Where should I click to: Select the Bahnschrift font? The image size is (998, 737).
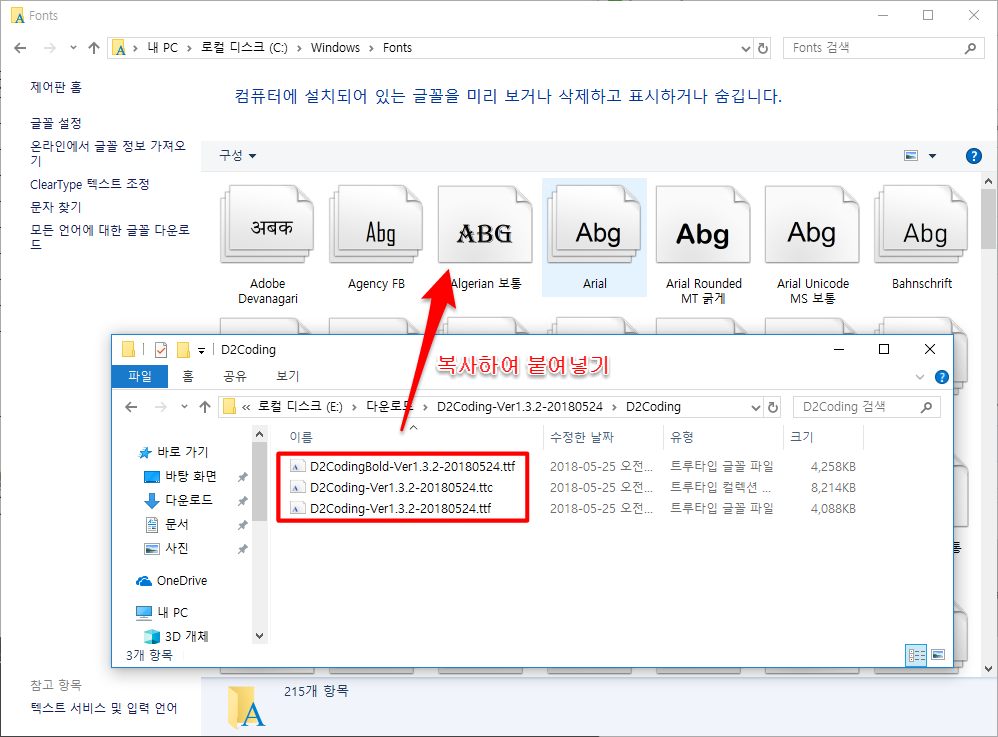click(922, 237)
